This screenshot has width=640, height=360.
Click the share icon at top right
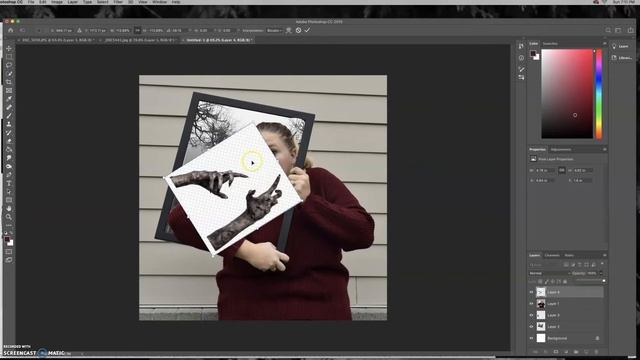click(631, 30)
